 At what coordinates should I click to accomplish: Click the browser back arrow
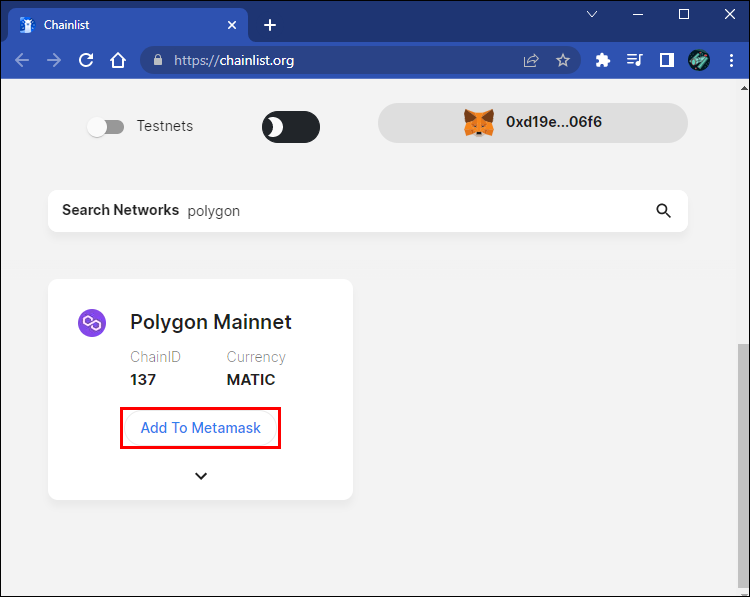point(22,60)
